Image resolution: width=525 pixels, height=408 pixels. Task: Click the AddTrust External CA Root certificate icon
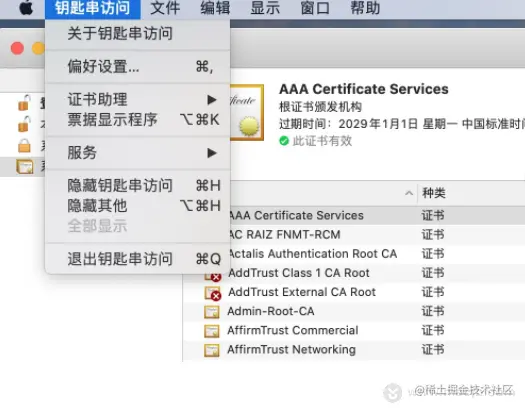(213, 293)
